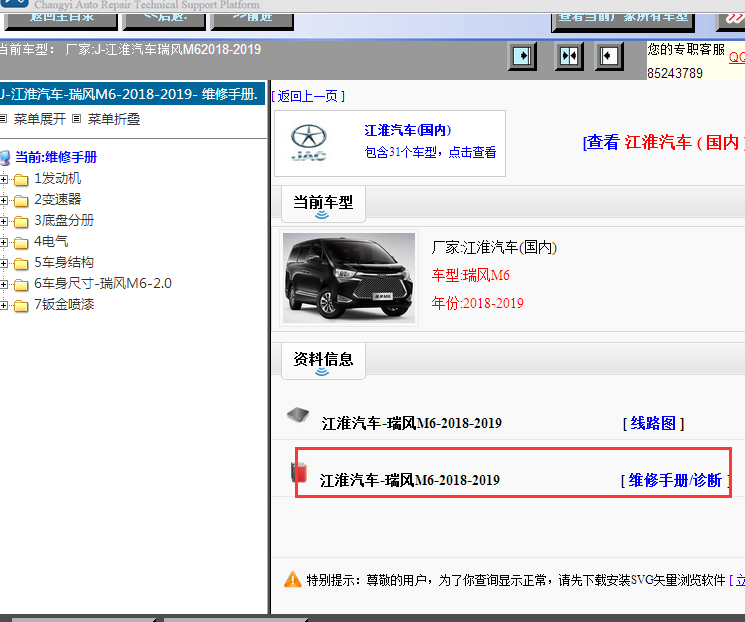Image resolution: width=745 pixels, height=622 pixels.
Task: Click the 江淮汽车-瑞风M6-2018-2019 title in 线路图 row
Action: [411, 423]
